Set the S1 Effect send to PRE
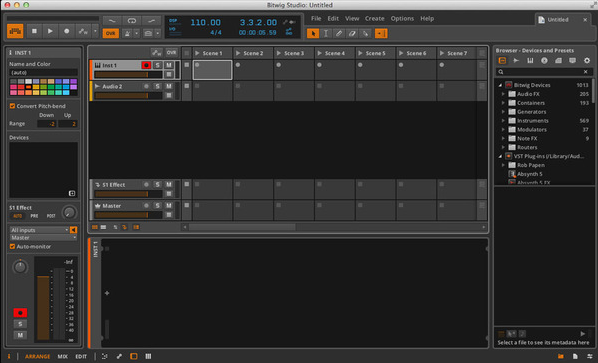This screenshot has height=363, width=598. point(34,216)
